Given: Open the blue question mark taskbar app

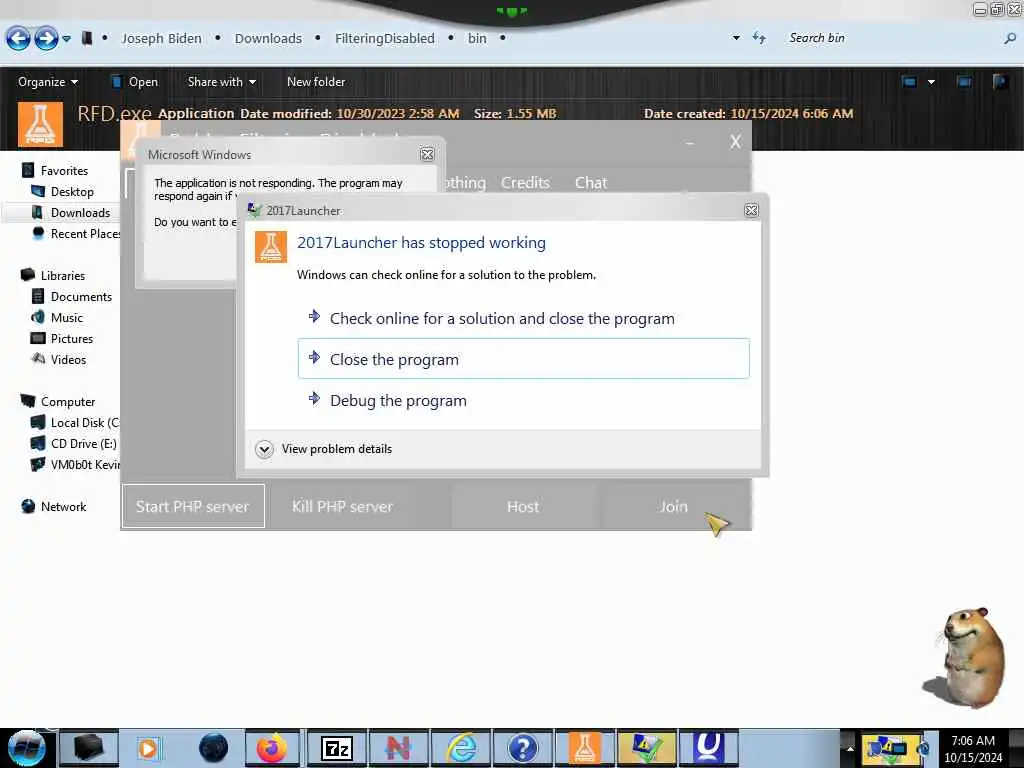Looking at the screenshot, I should tap(522, 748).
